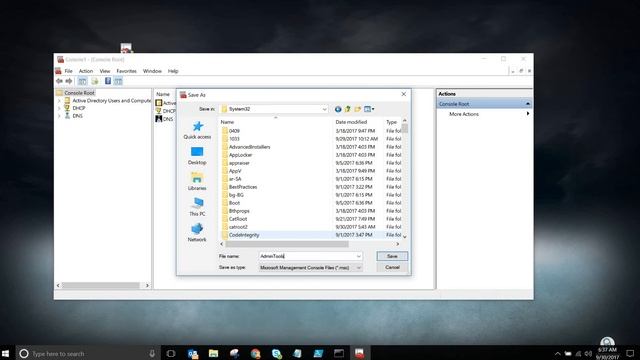Select the AdvancedInstallers folder
Viewport: 640px width, 360px height.
coord(249,147)
